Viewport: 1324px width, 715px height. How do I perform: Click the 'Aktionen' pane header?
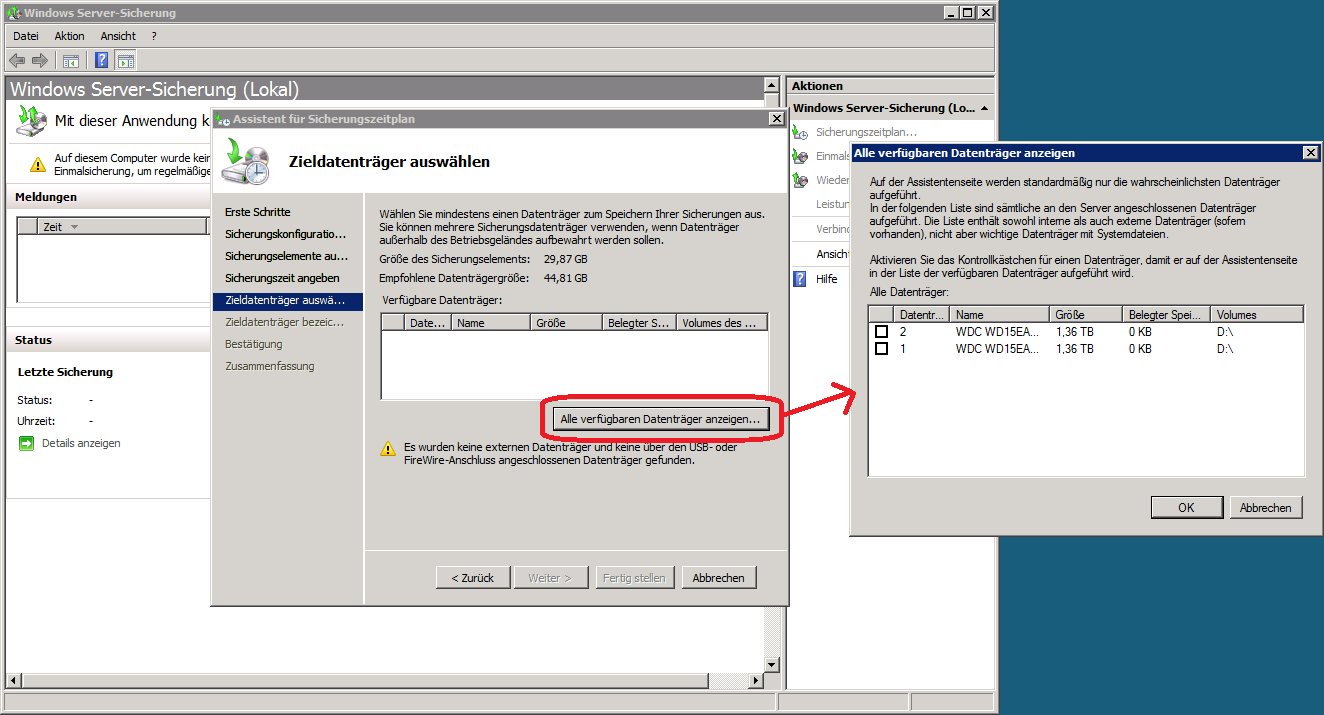[890, 86]
